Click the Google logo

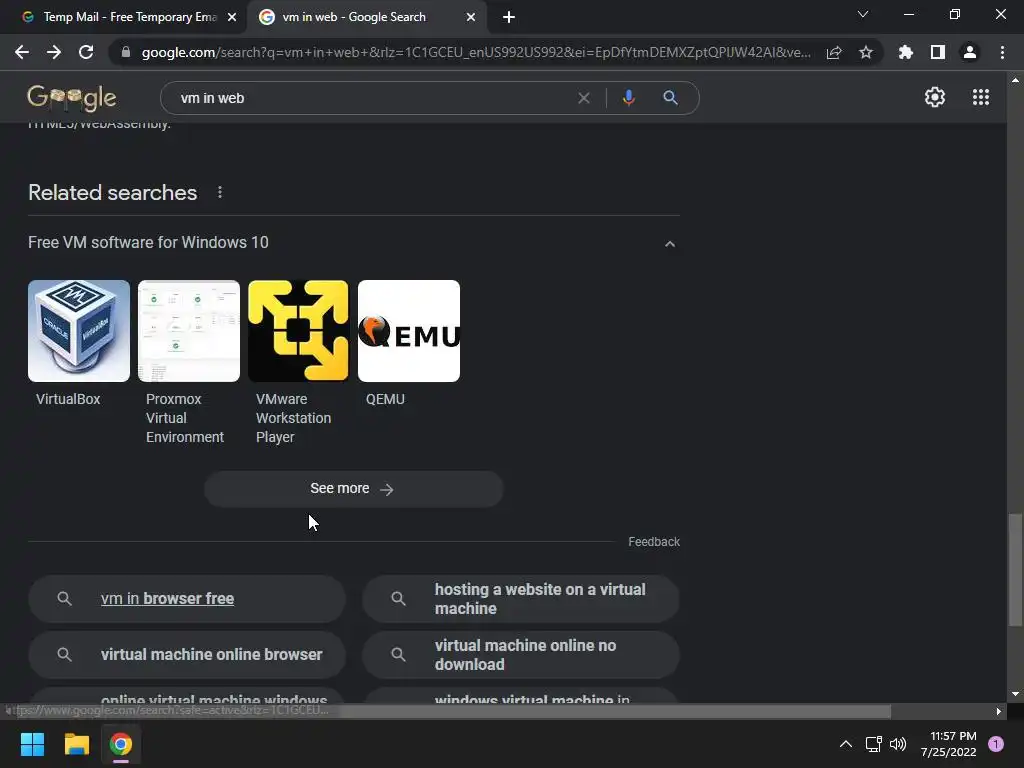[x=72, y=98]
